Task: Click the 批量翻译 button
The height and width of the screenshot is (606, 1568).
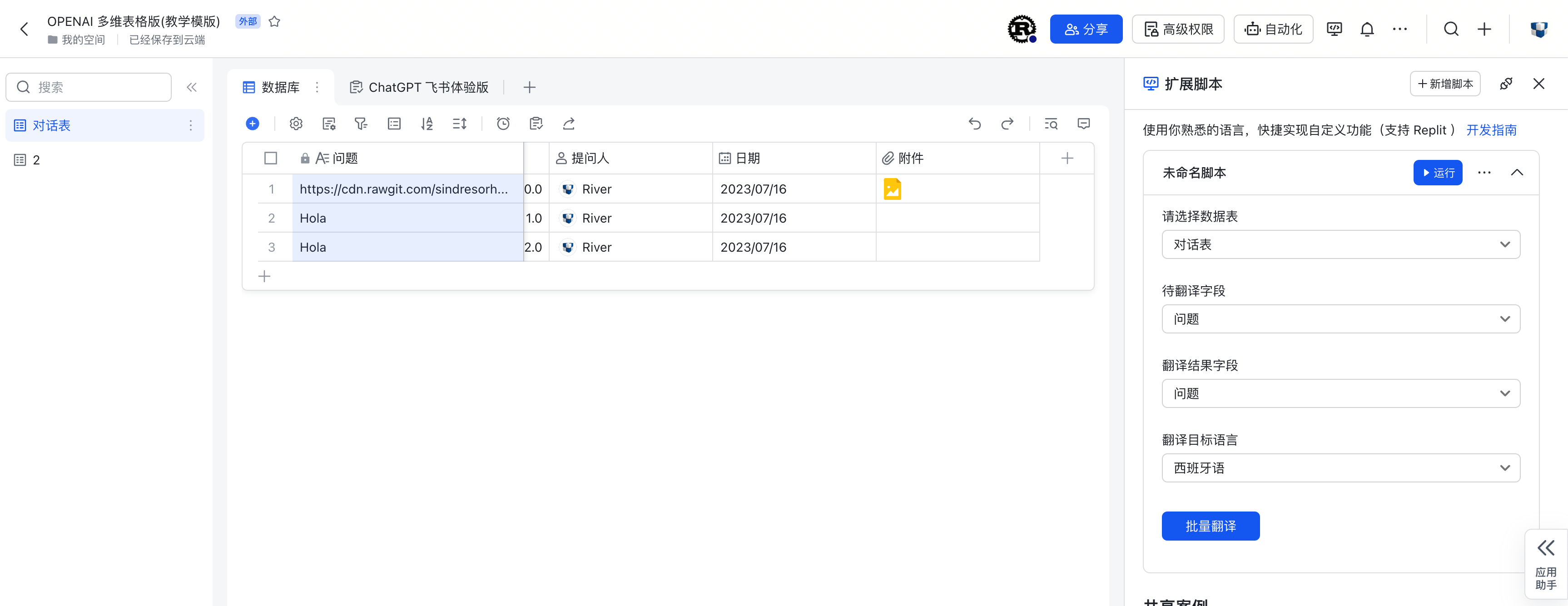Action: point(1210,526)
